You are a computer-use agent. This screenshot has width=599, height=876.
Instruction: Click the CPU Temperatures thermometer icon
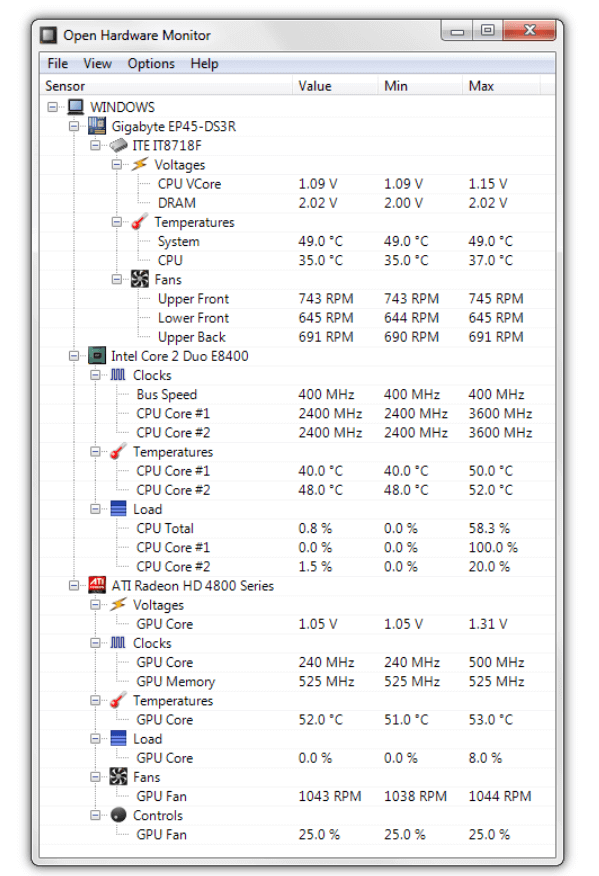(x=136, y=221)
